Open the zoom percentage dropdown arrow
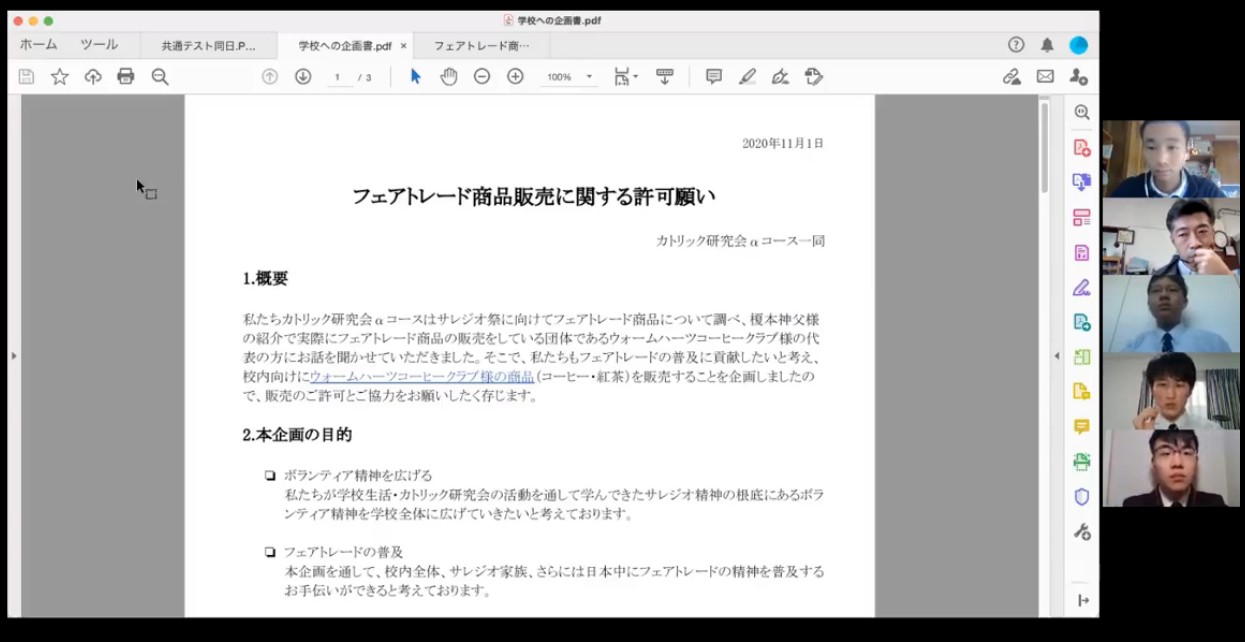The width and height of the screenshot is (1245, 642). 589,77
